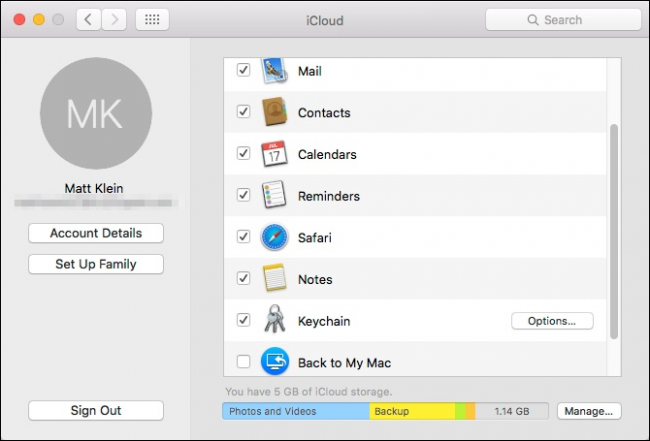Click the MK profile avatar

point(96,113)
